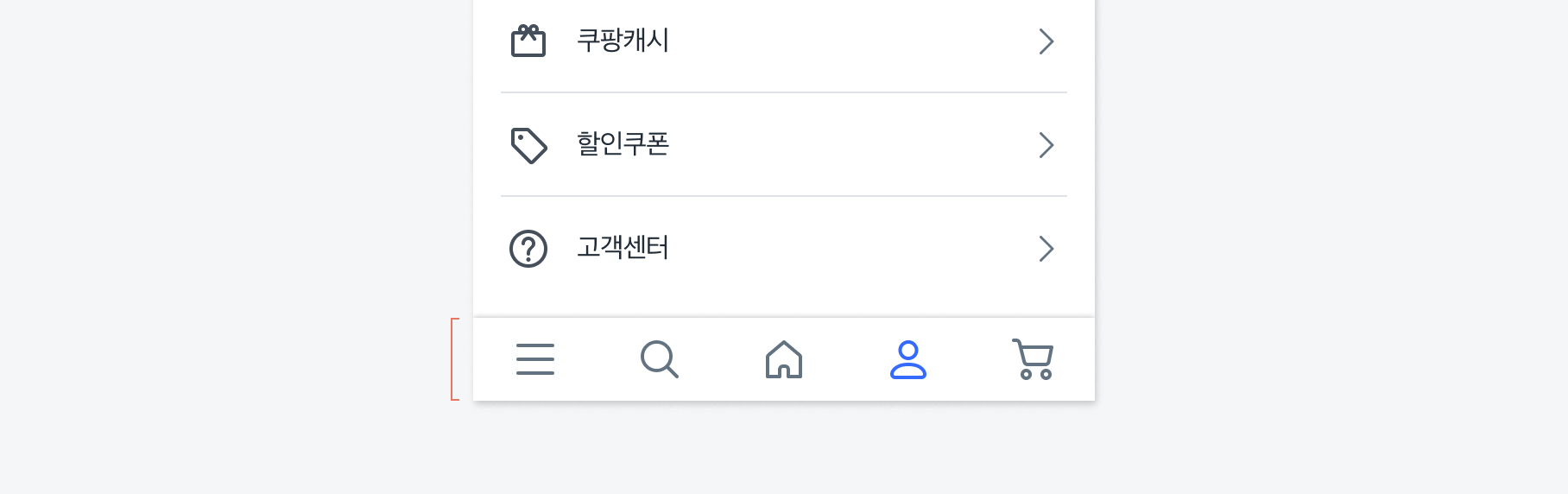Click the gift box icon beside 쿠팡캐시

528,41
